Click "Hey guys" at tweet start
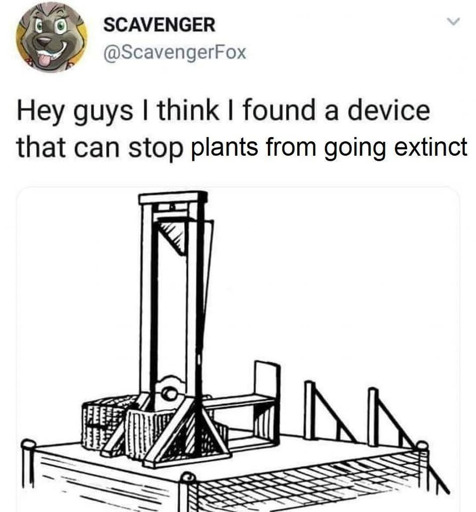The image size is (476, 512). click(x=75, y=113)
